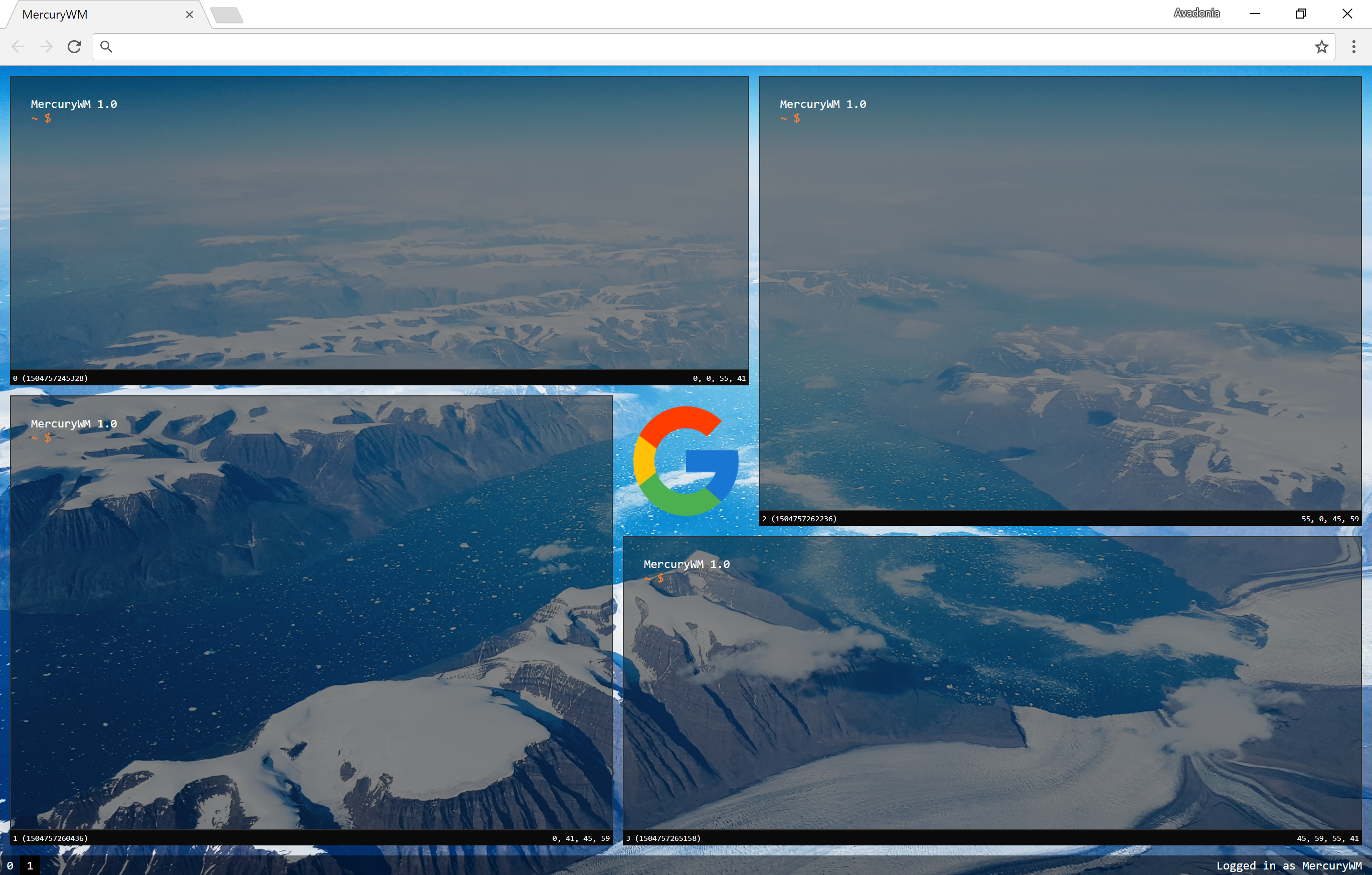
Task: Click window 1 status bar label
Action: tap(50, 838)
